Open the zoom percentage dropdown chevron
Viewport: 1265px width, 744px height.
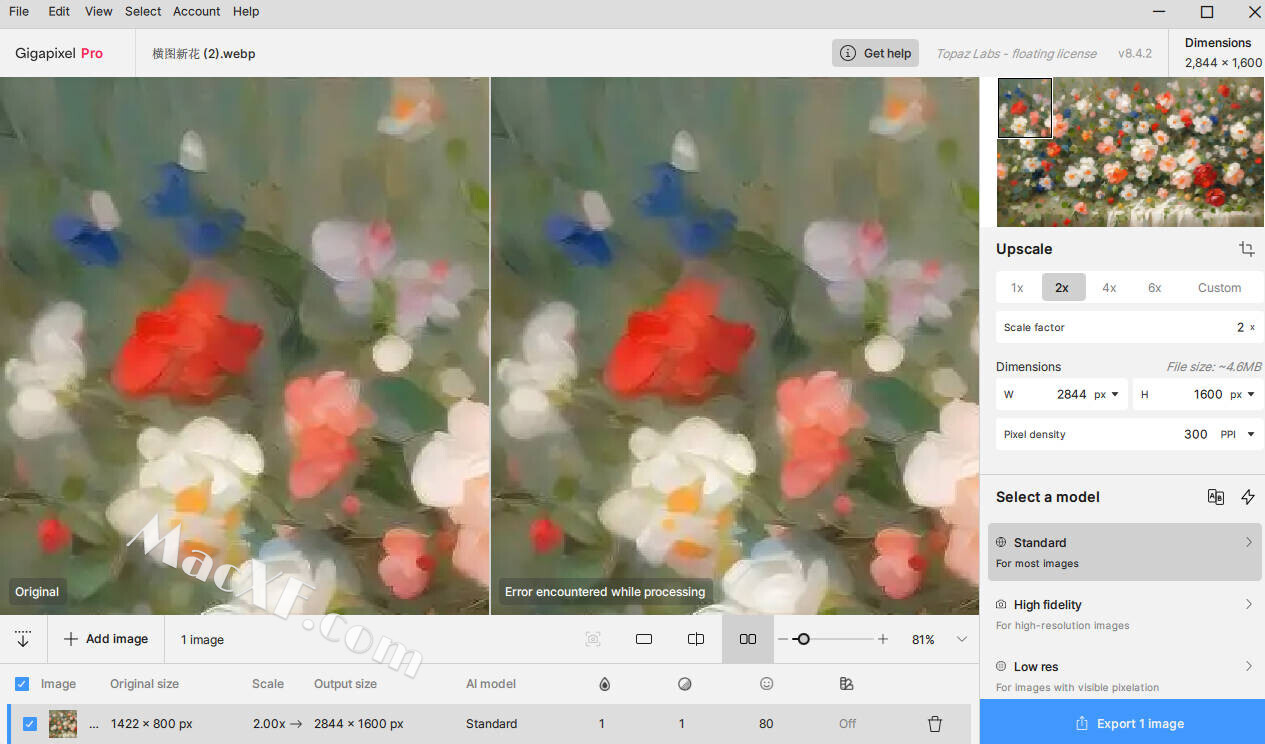(x=962, y=639)
